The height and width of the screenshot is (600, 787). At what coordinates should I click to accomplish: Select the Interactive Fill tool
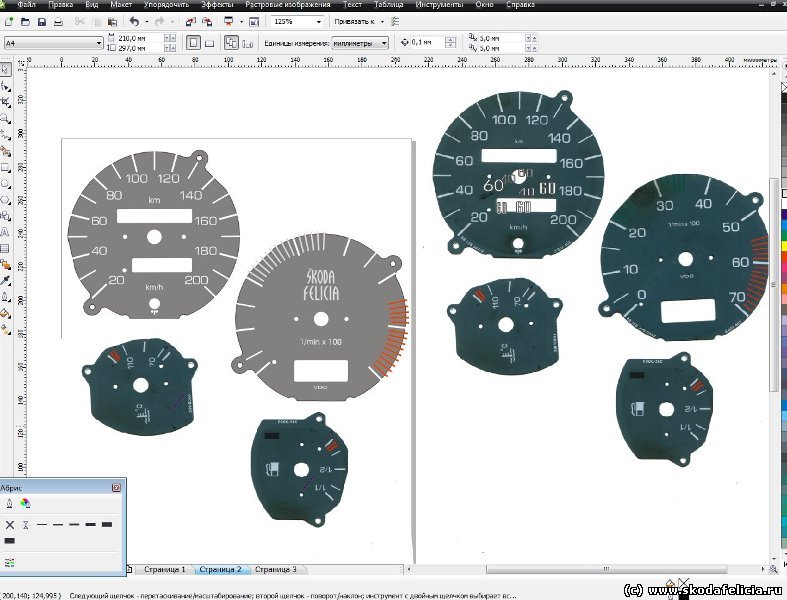5,330
